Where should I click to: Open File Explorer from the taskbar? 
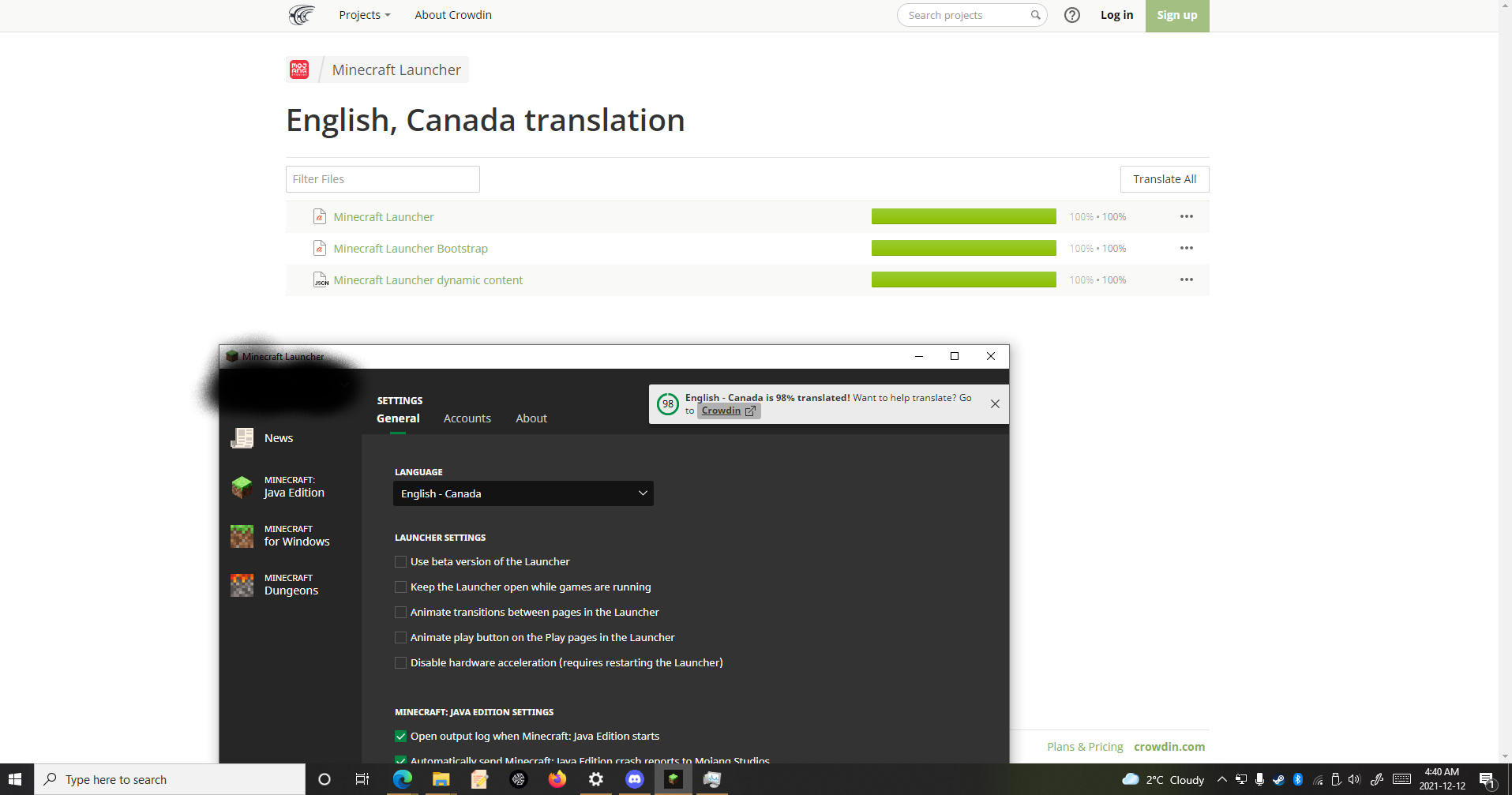441,779
